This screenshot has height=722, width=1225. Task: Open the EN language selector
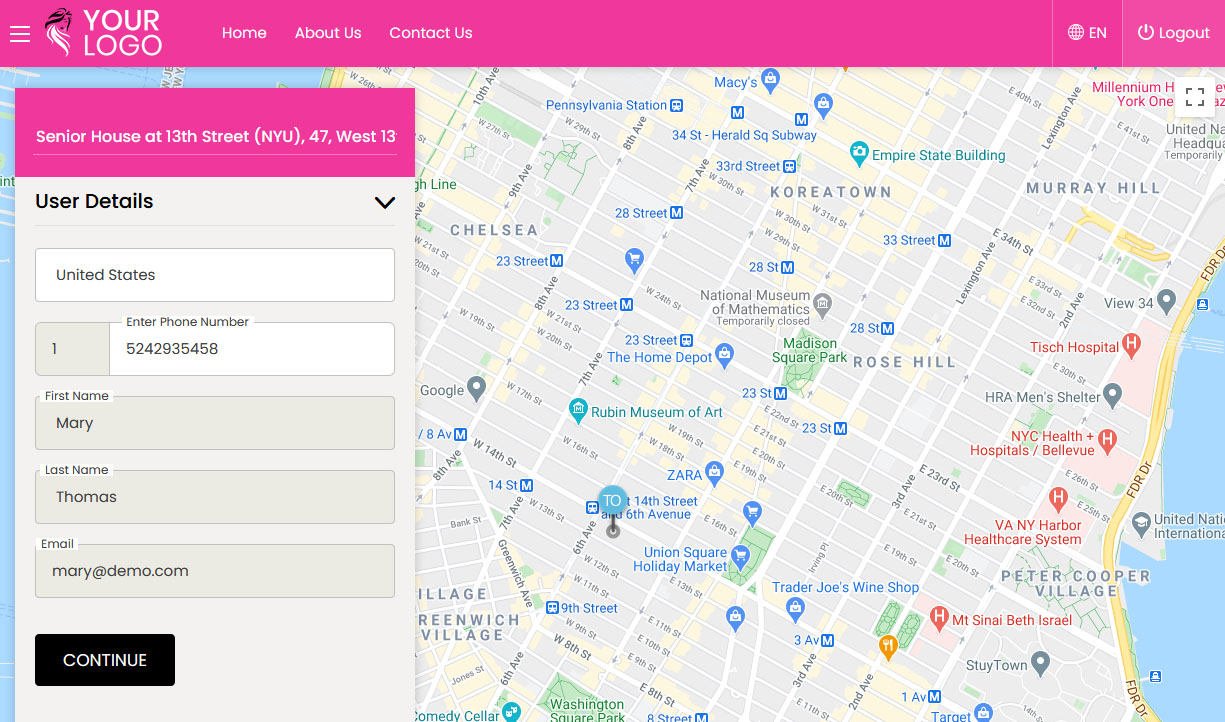[x=1087, y=33]
